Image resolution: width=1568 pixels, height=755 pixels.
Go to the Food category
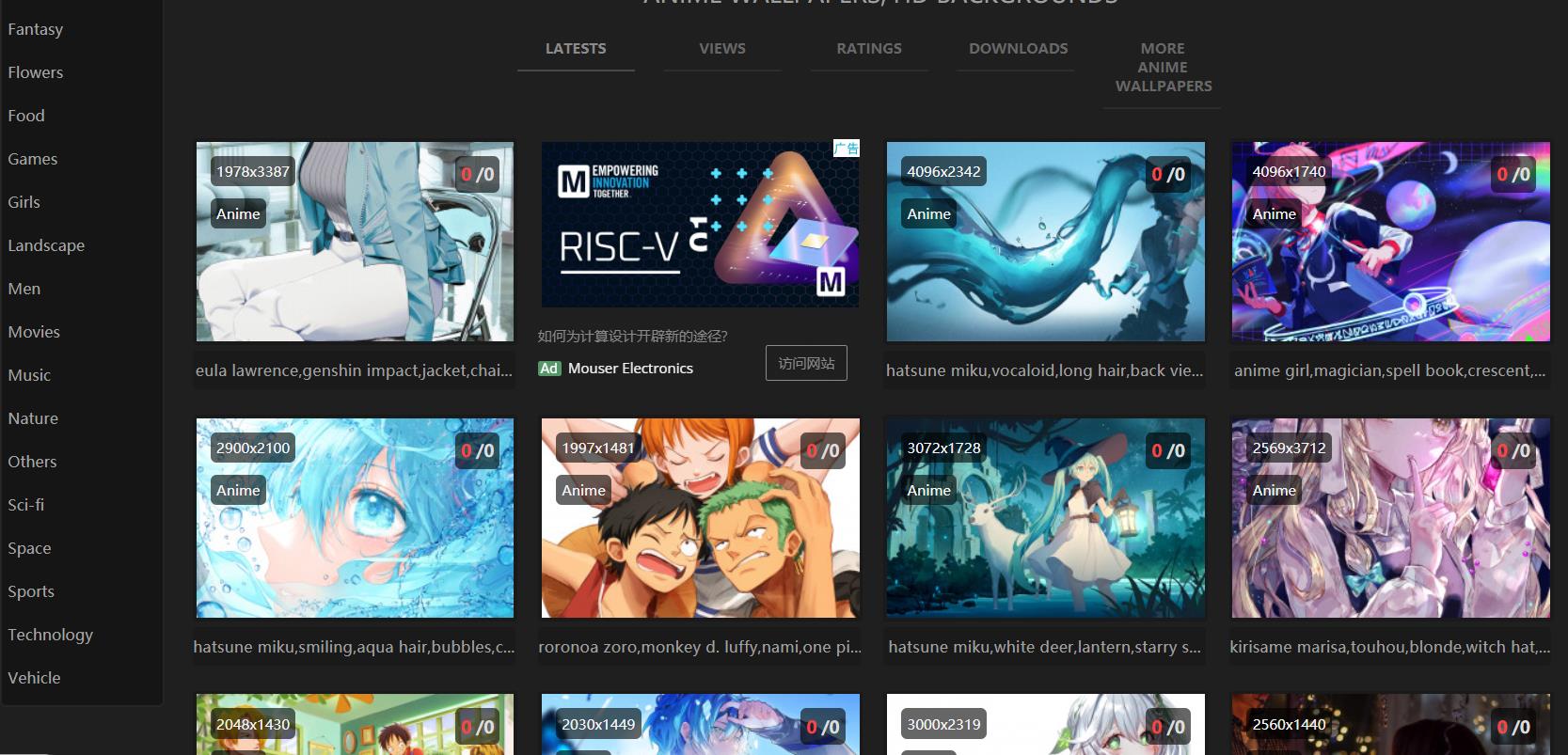click(x=26, y=116)
